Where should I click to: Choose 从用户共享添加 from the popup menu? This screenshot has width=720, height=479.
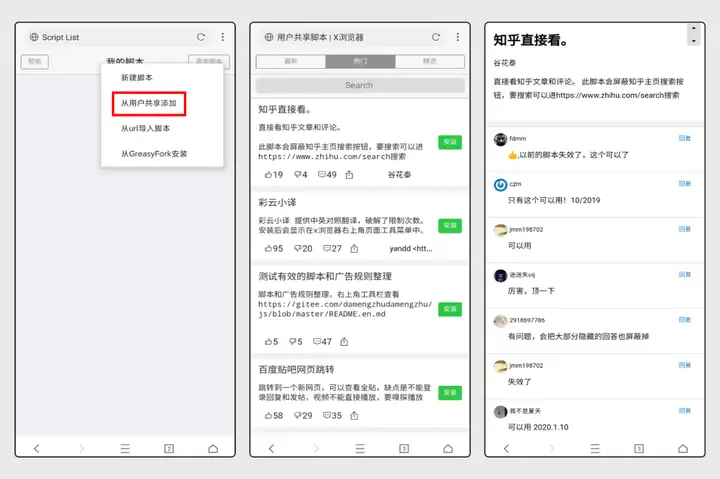149,103
